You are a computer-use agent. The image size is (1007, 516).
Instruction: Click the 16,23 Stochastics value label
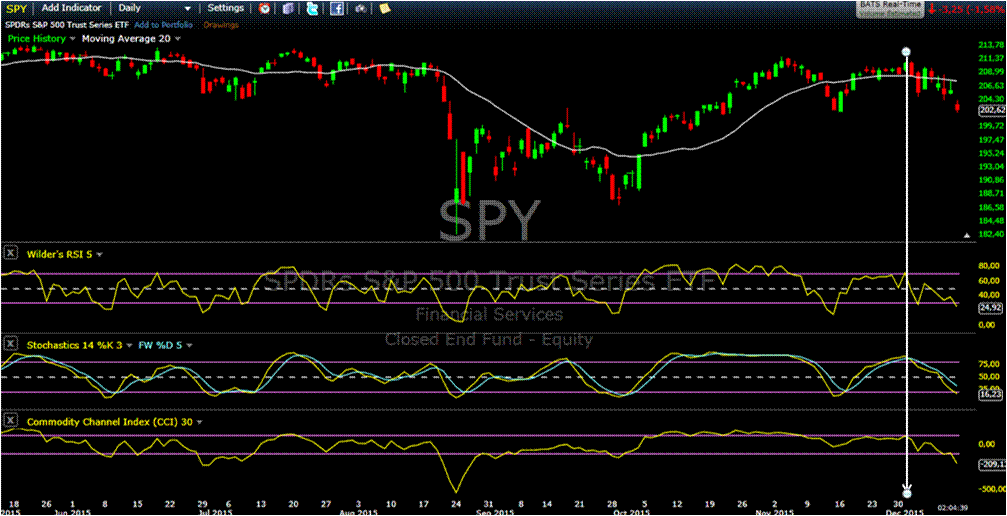(990, 396)
